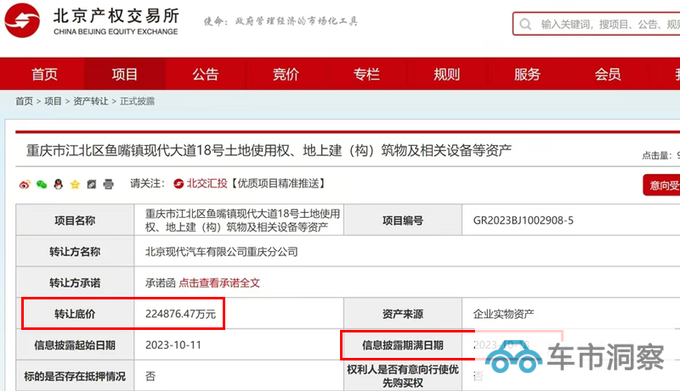
Task: Open the 专栏 navigation tab
Action: pyautogui.click(x=366, y=74)
